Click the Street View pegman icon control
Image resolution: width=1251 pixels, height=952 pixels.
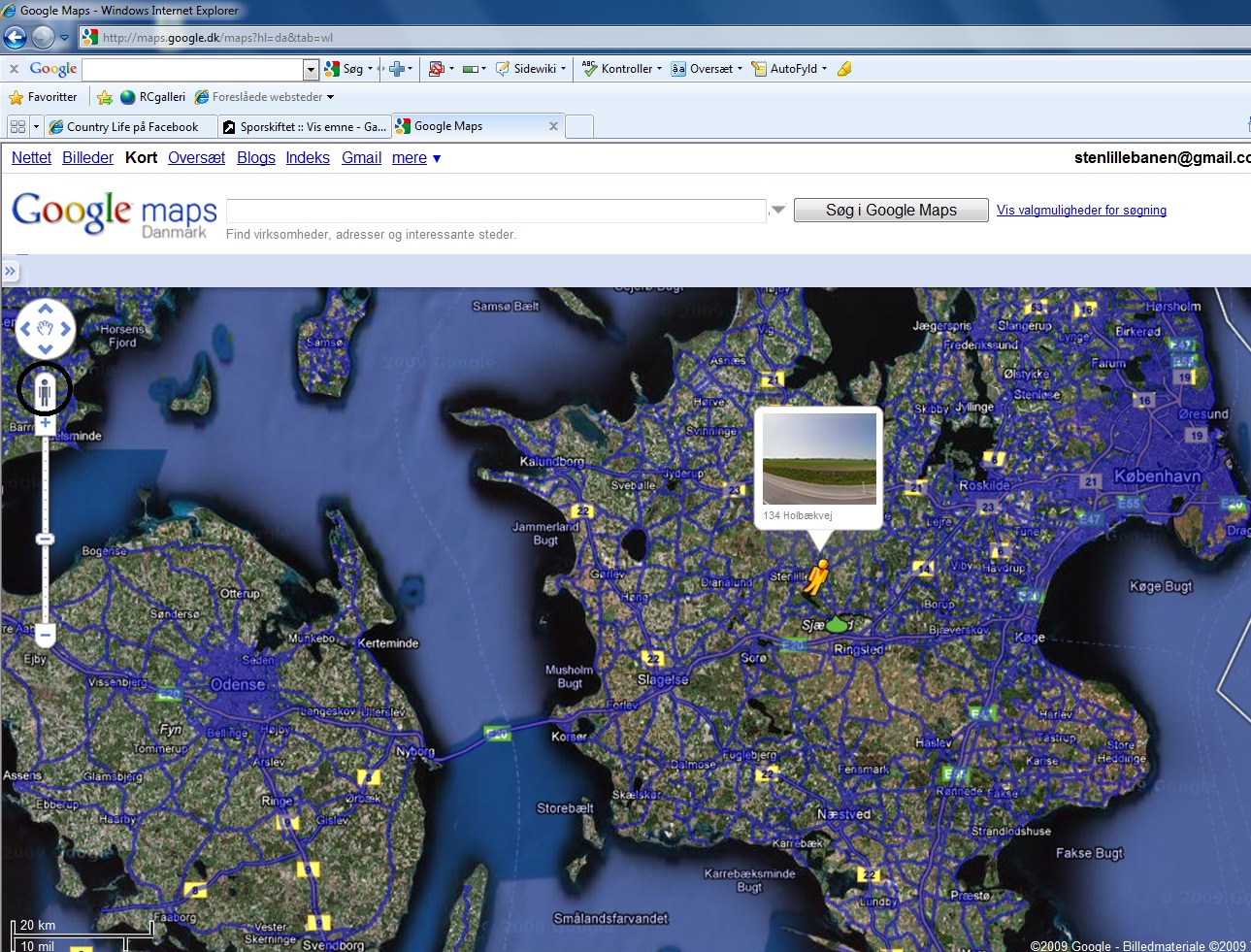point(45,391)
